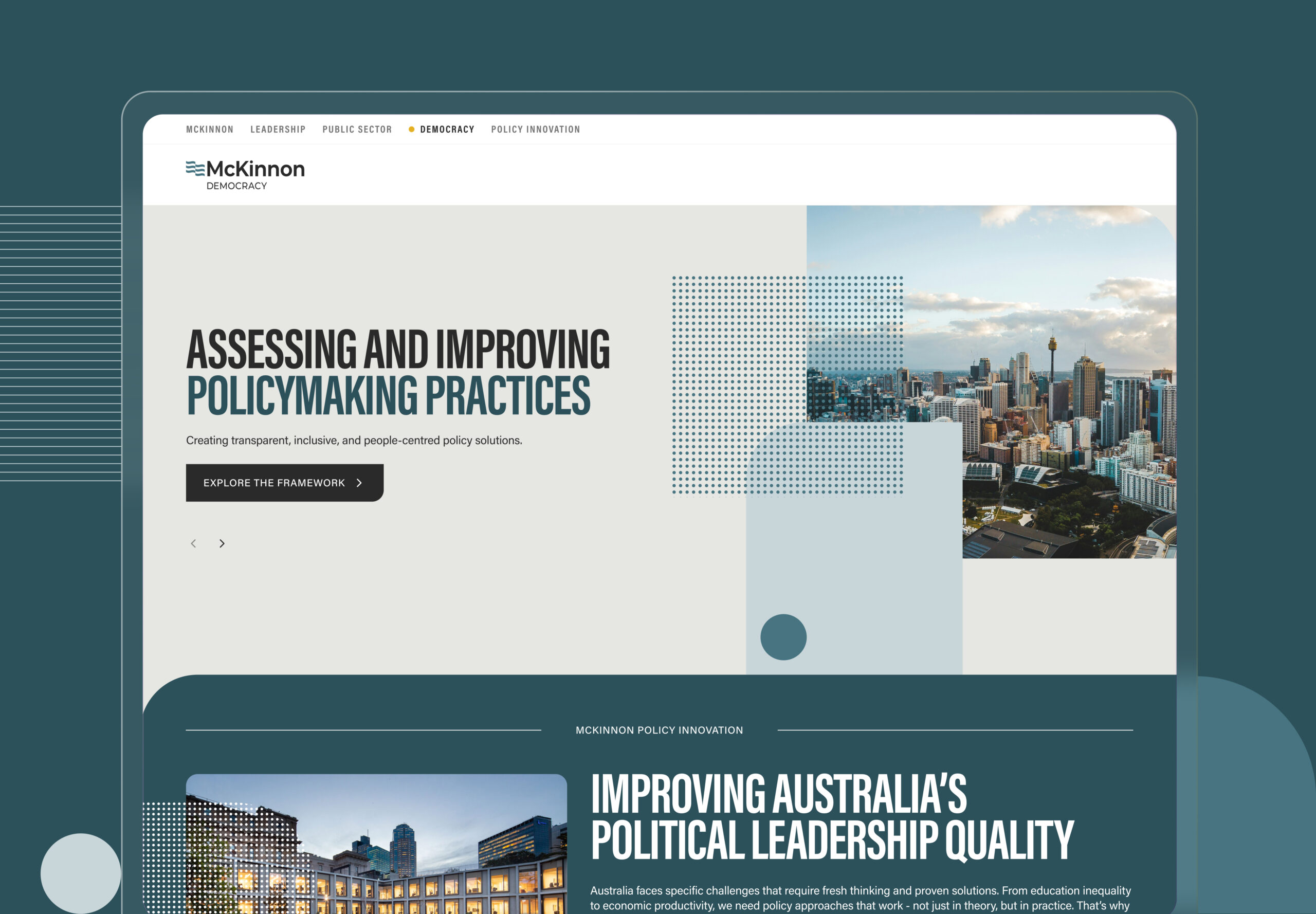Image resolution: width=1316 pixels, height=914 pixels.
Task: Go to next hero slide arrow
Action: 222,543
